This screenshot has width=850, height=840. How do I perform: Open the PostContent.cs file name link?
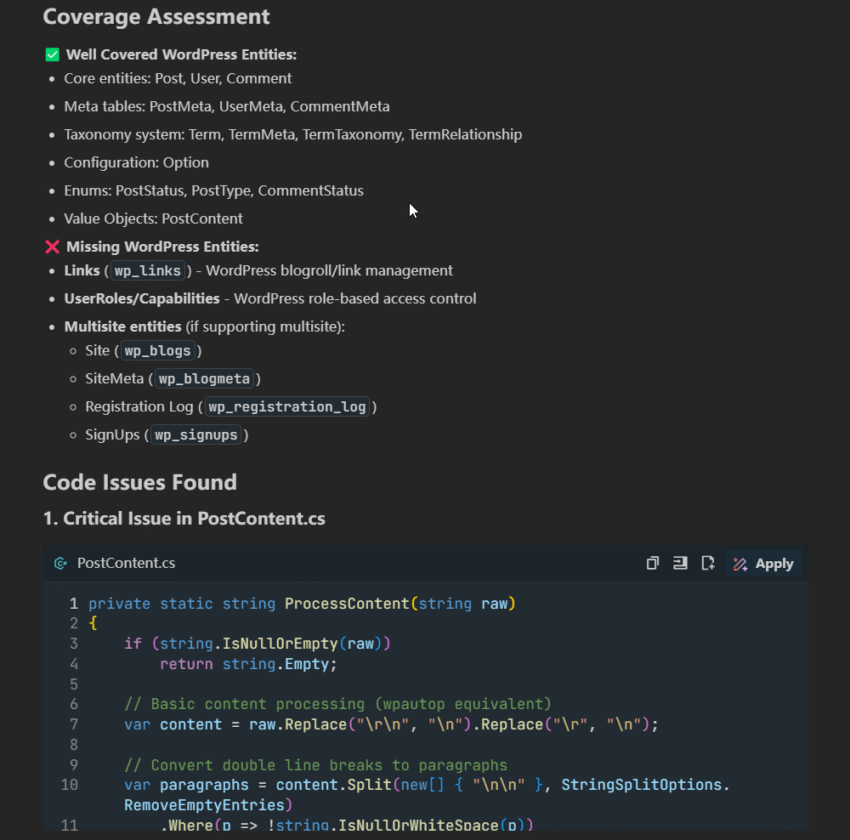(x=126, y=563)
